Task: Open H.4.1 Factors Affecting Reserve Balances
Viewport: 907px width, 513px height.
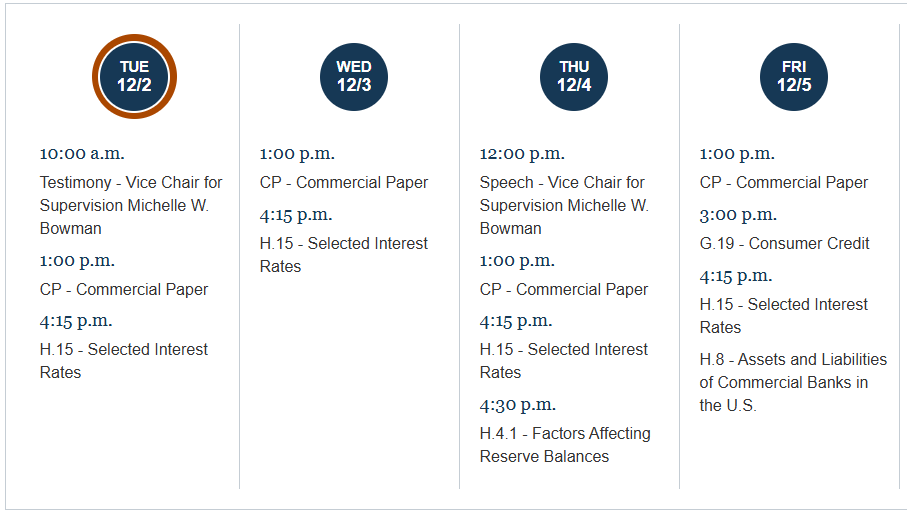Action: click(x=565, y=444)
